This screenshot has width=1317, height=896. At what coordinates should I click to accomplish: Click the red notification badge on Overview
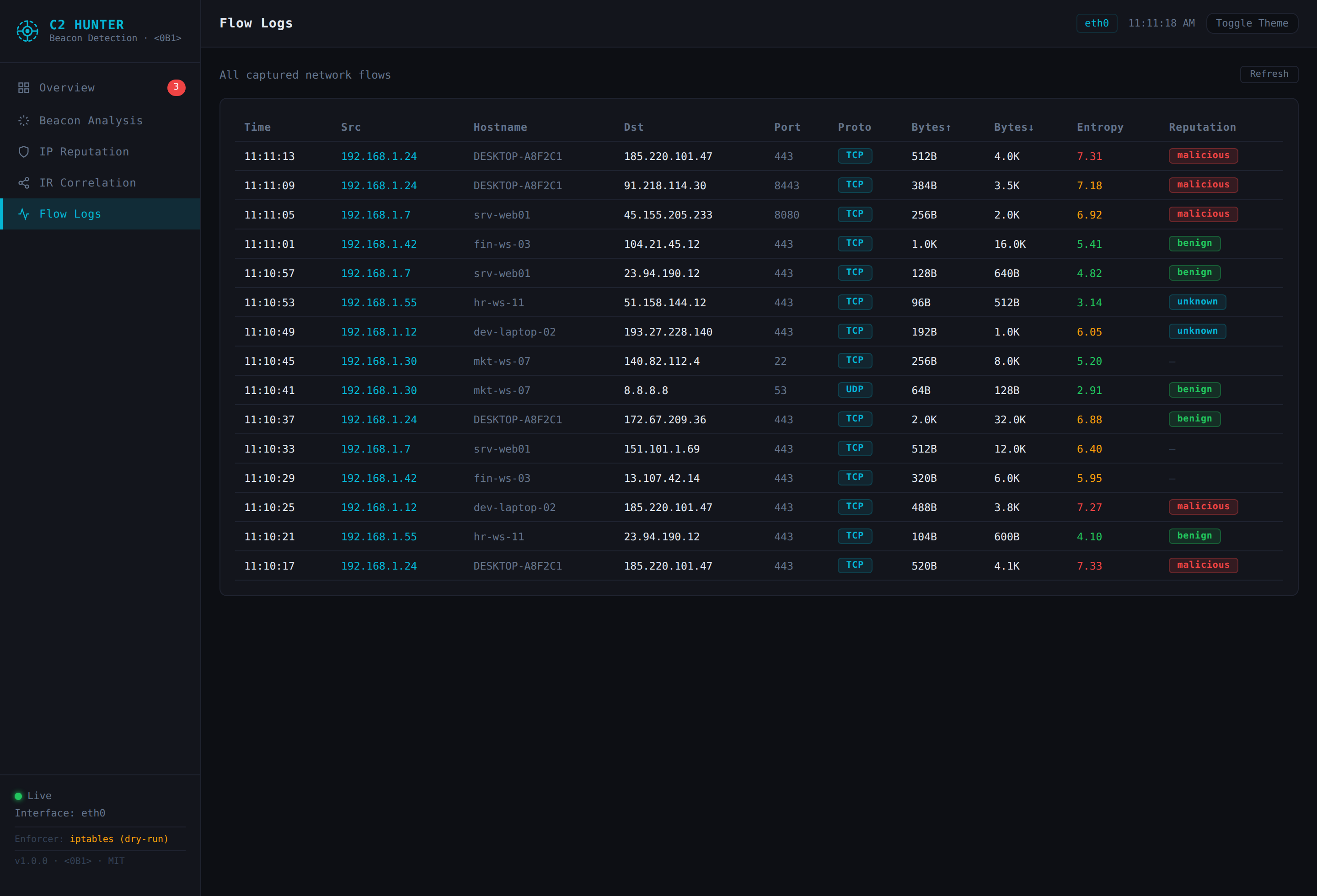coord(176,87)
